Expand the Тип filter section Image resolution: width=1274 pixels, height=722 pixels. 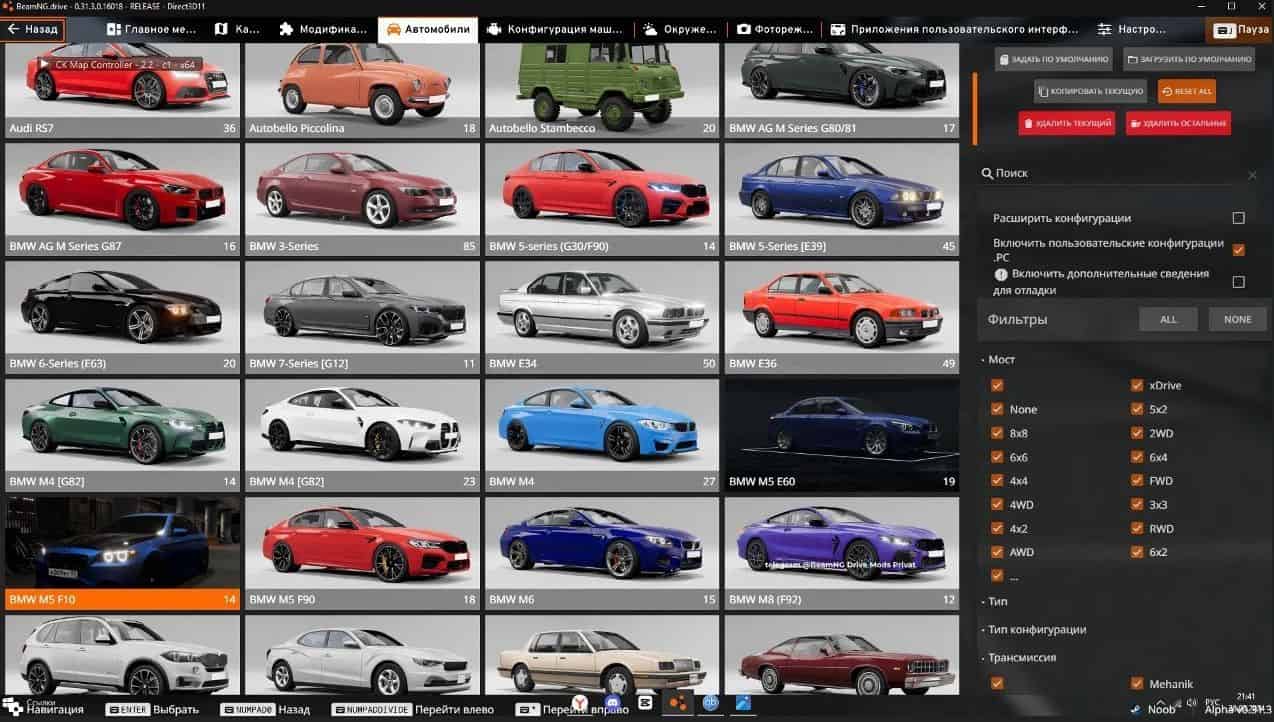(997, 601)
